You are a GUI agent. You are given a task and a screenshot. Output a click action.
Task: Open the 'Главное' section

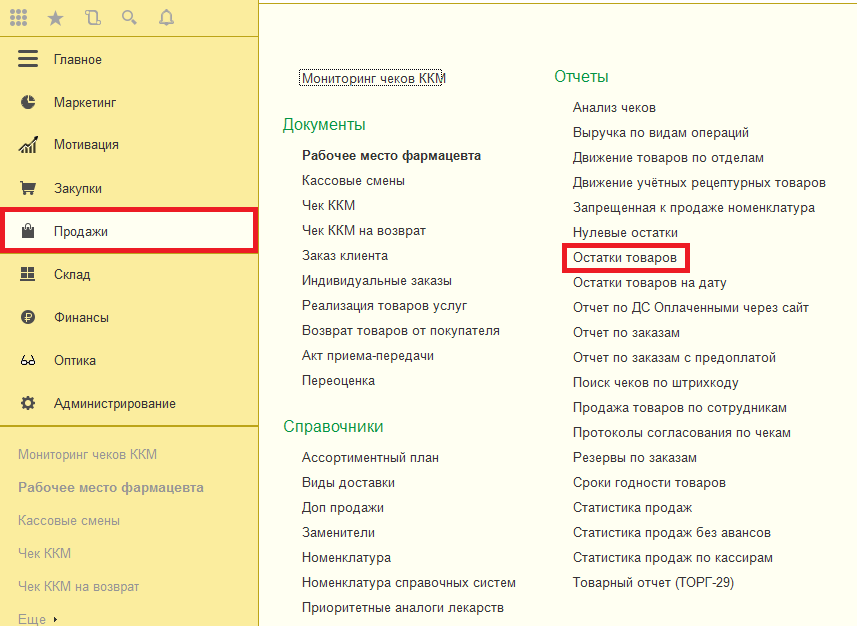click(77, 59)
